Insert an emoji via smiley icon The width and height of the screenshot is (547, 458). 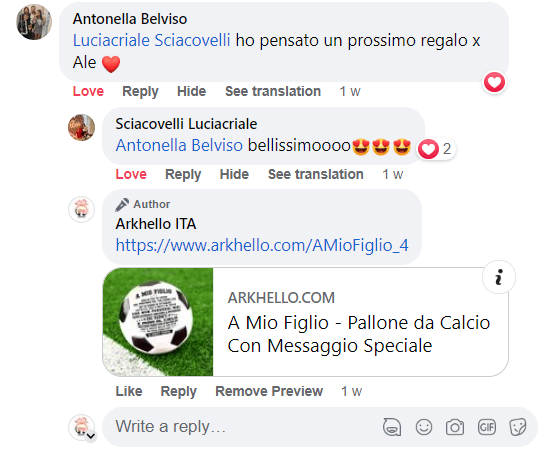tap(424, 427)
